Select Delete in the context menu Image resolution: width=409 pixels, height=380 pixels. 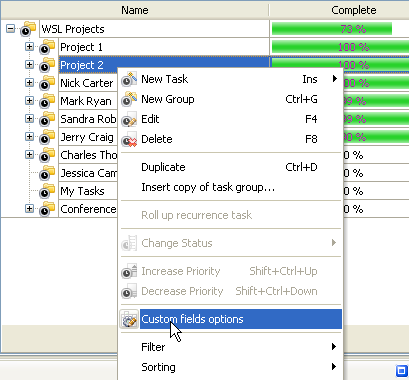pos(231,139)
